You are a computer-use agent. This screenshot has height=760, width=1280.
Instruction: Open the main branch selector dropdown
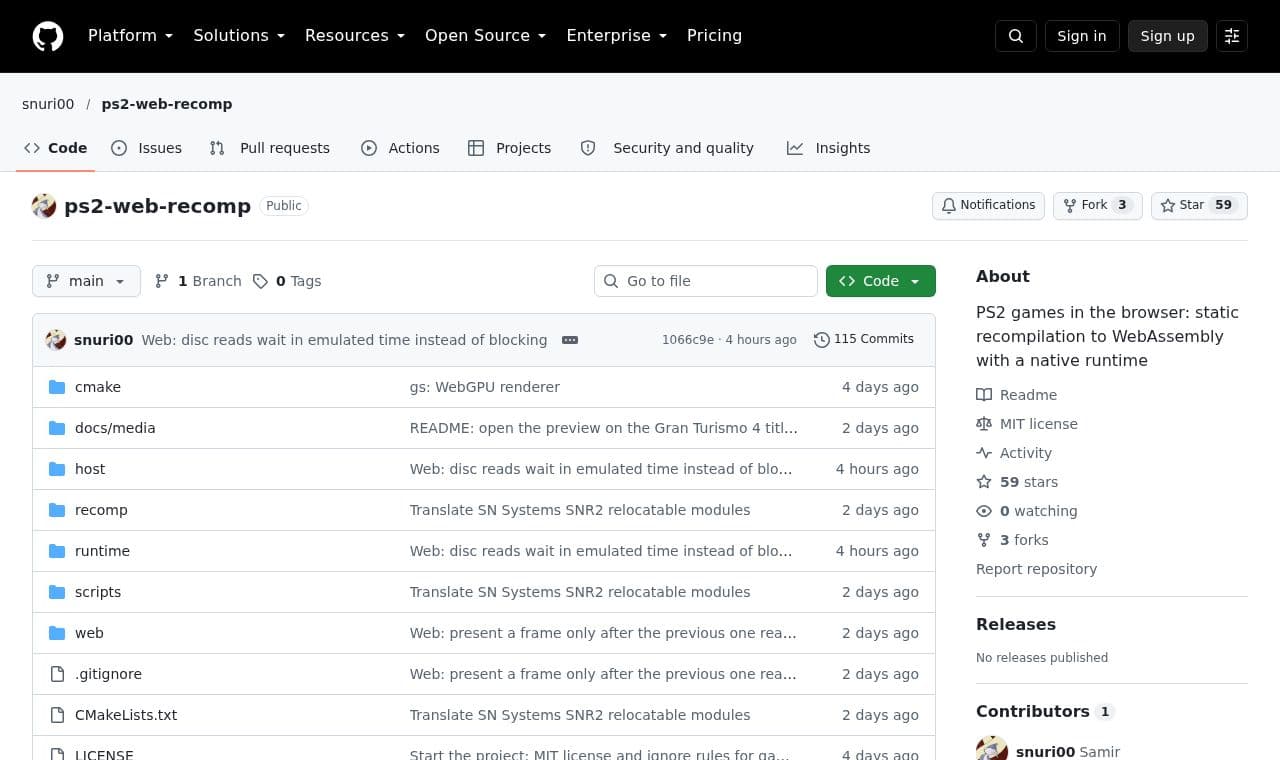(x=86, y=281)
